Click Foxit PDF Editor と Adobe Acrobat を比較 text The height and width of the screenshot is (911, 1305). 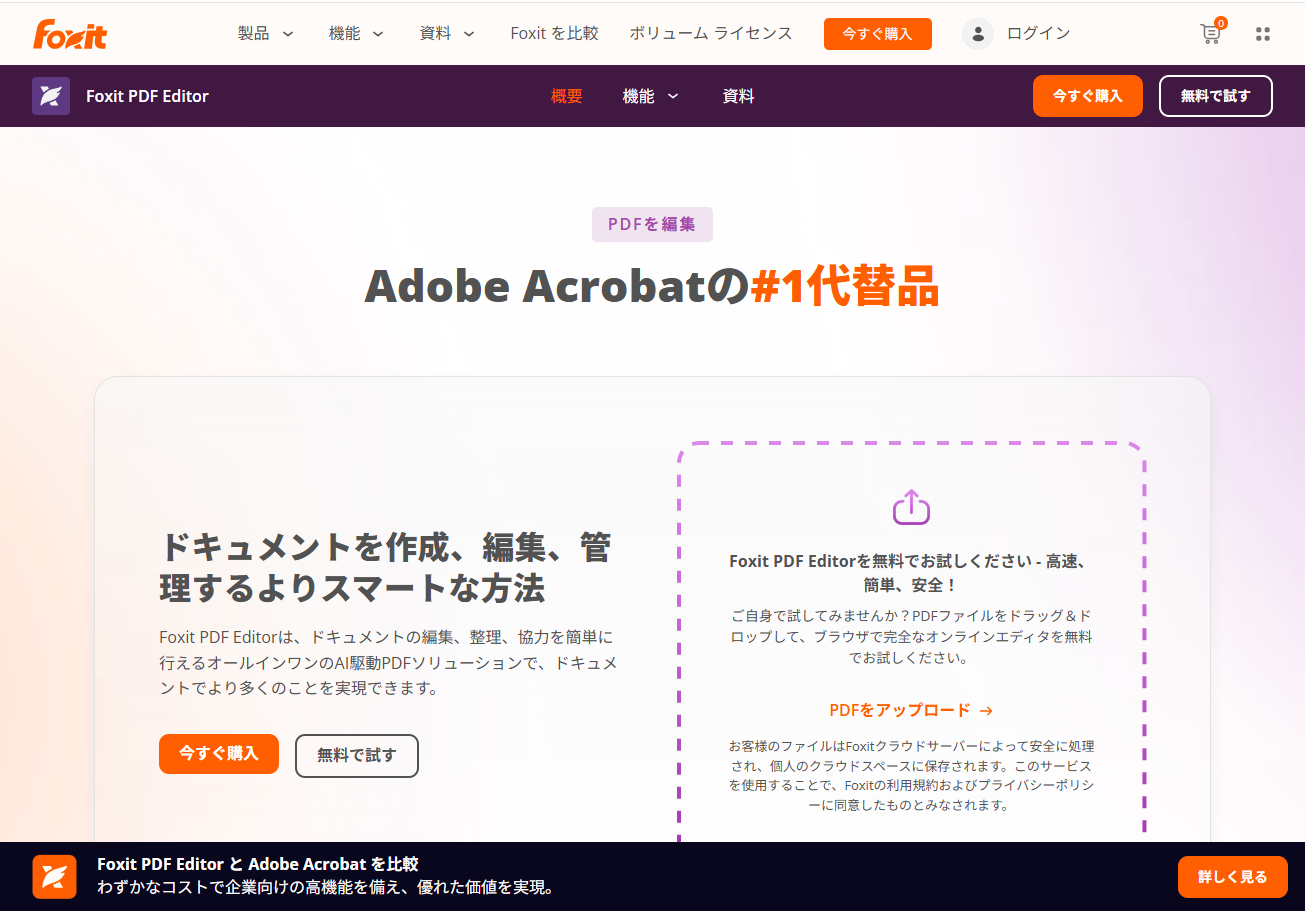click(258, 864)
